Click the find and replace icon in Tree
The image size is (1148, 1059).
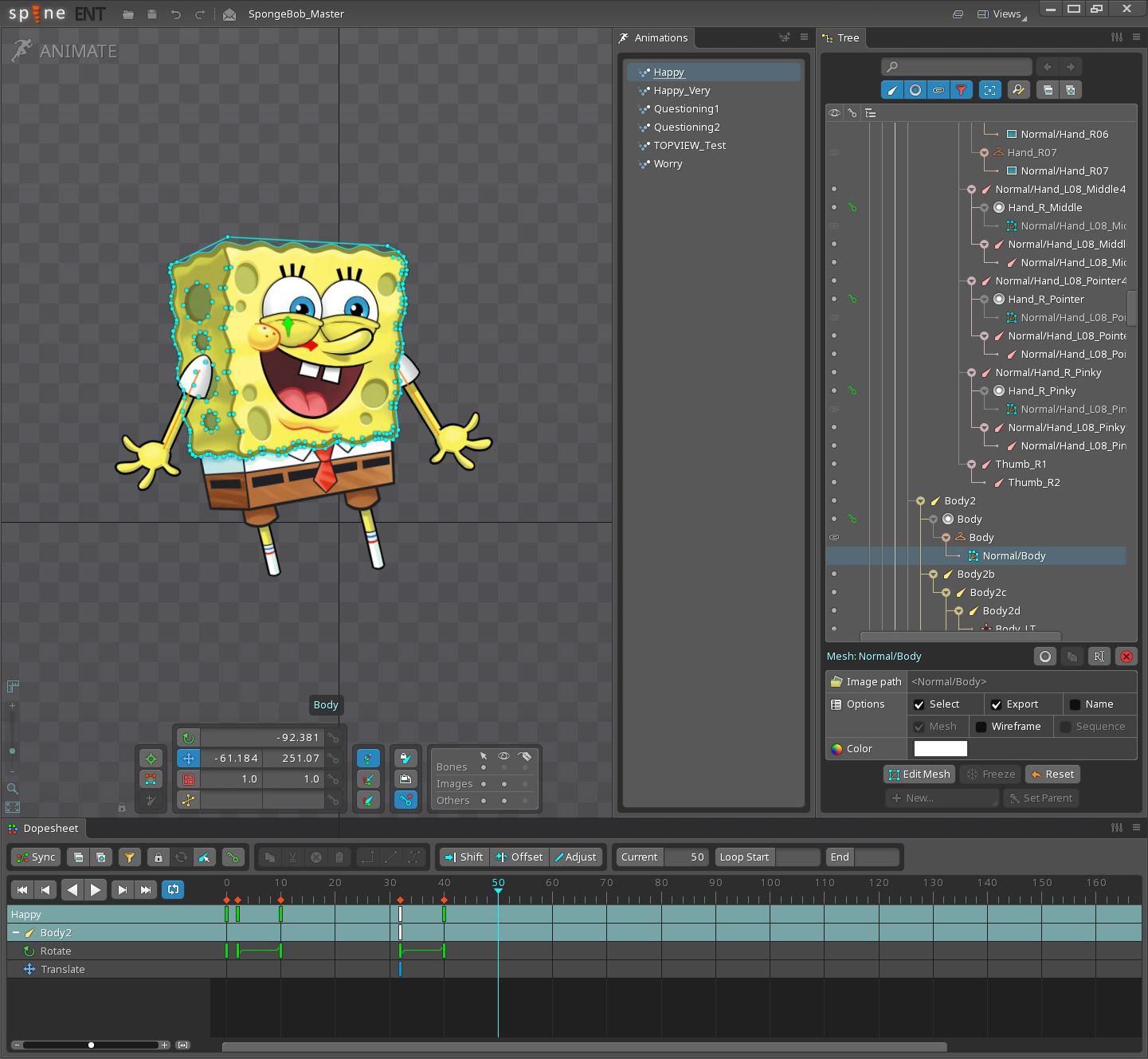point(1017,90)
